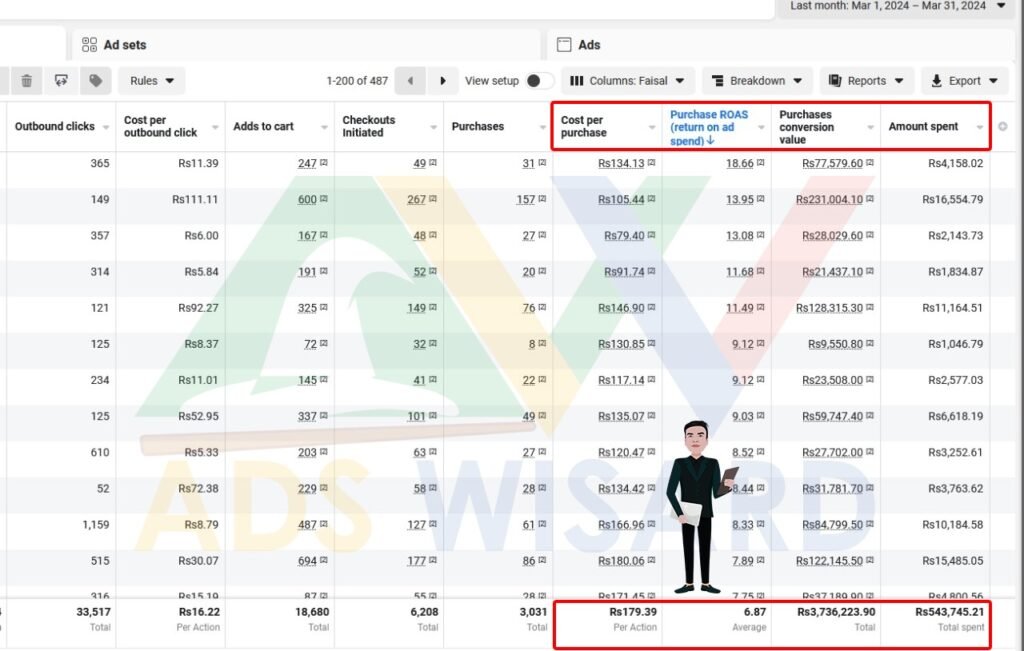Click the 18.66 ROAS value
1024x651 pixels.
(x=740, y=163)
